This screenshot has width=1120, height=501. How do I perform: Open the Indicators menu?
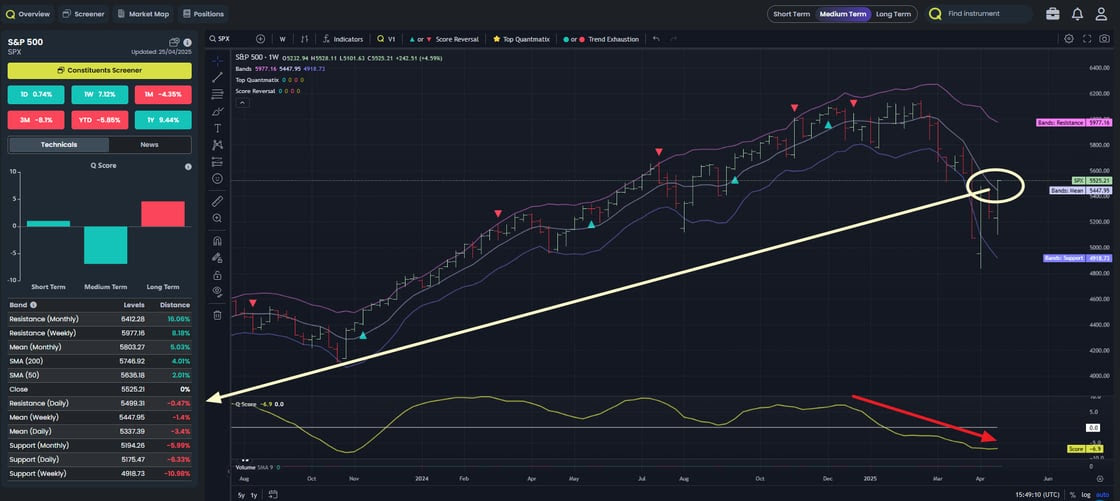point(343,39)
